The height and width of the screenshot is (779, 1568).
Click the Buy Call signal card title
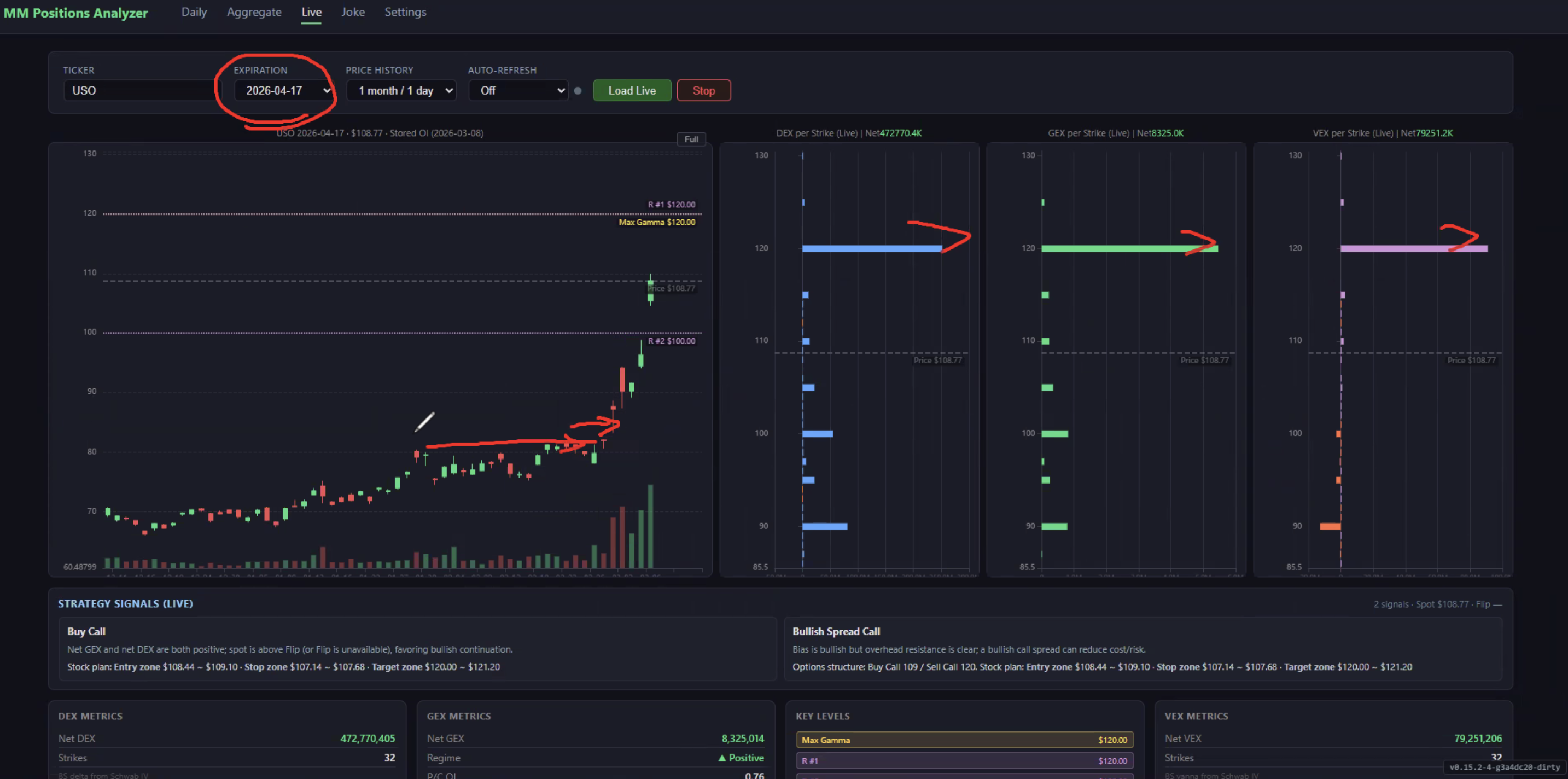(86, 632)
